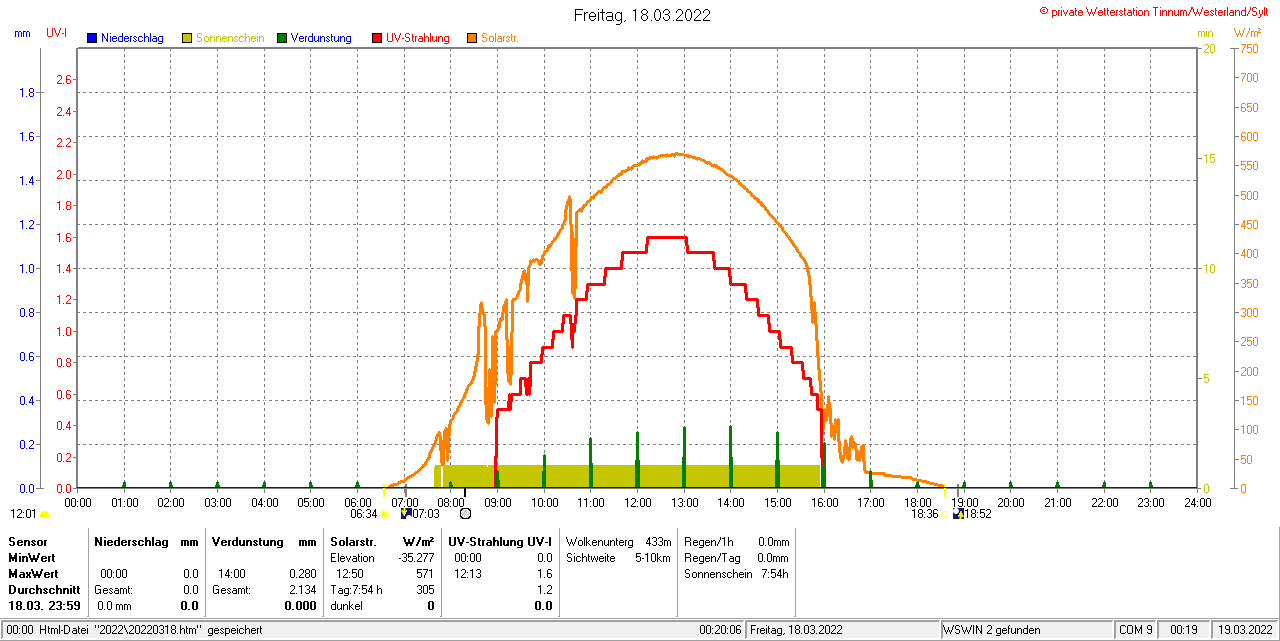This screenshot has height=641, width=1280.
Task: Click the moonset icon beside 07:03
Action: (x=406, y=513)
